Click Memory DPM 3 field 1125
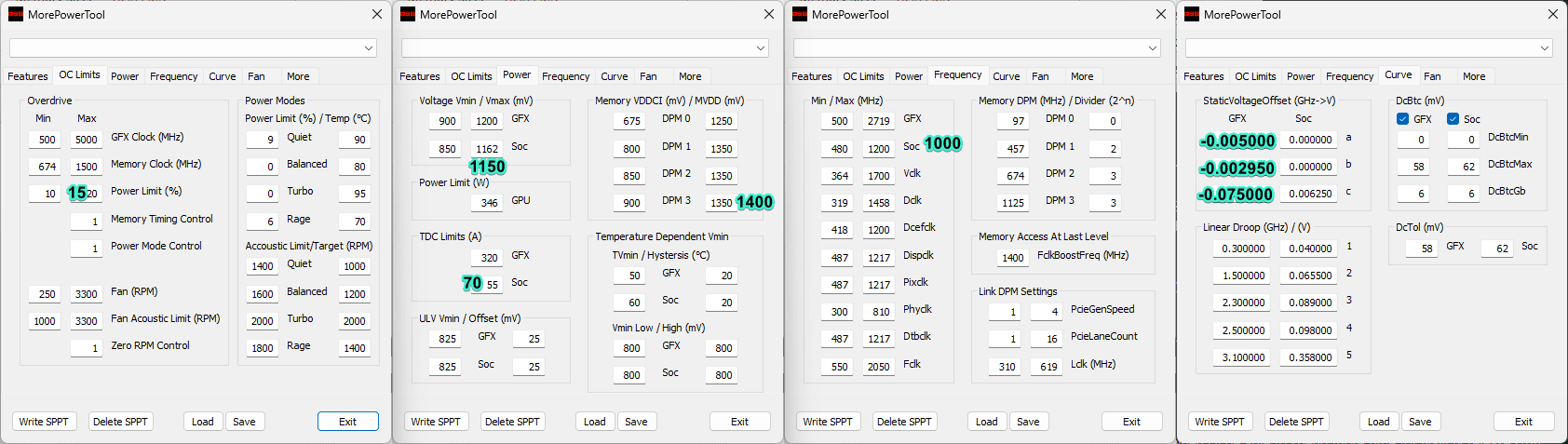The image size is (1568, 444). [1013, 203]
